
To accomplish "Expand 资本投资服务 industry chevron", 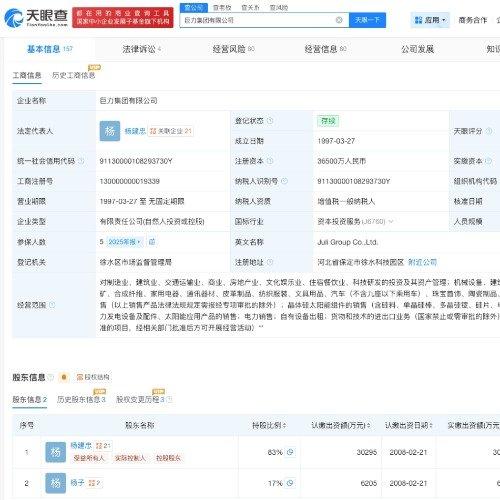I will 391,221.
